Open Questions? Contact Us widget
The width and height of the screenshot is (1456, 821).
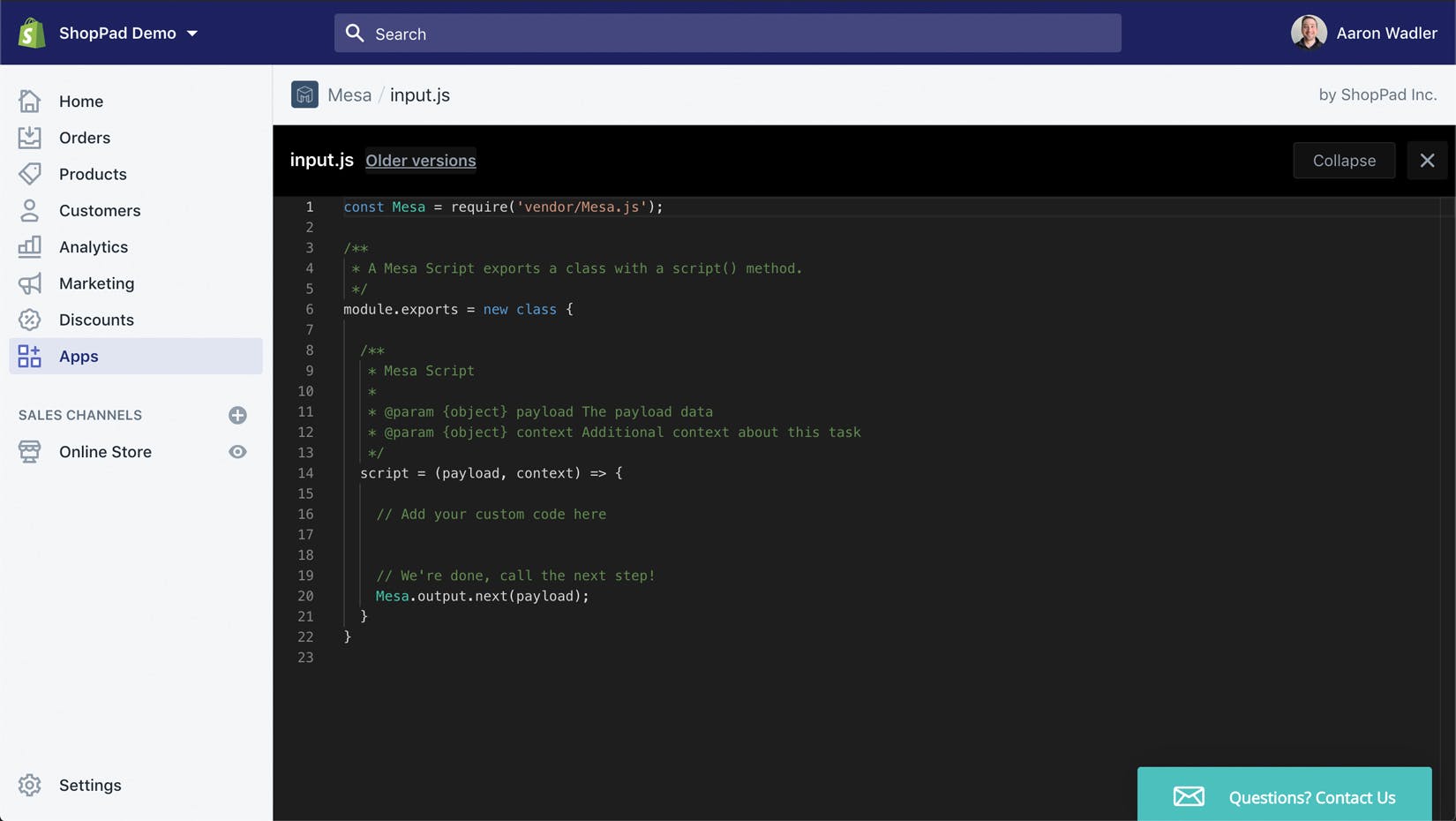click(1284, 795)
